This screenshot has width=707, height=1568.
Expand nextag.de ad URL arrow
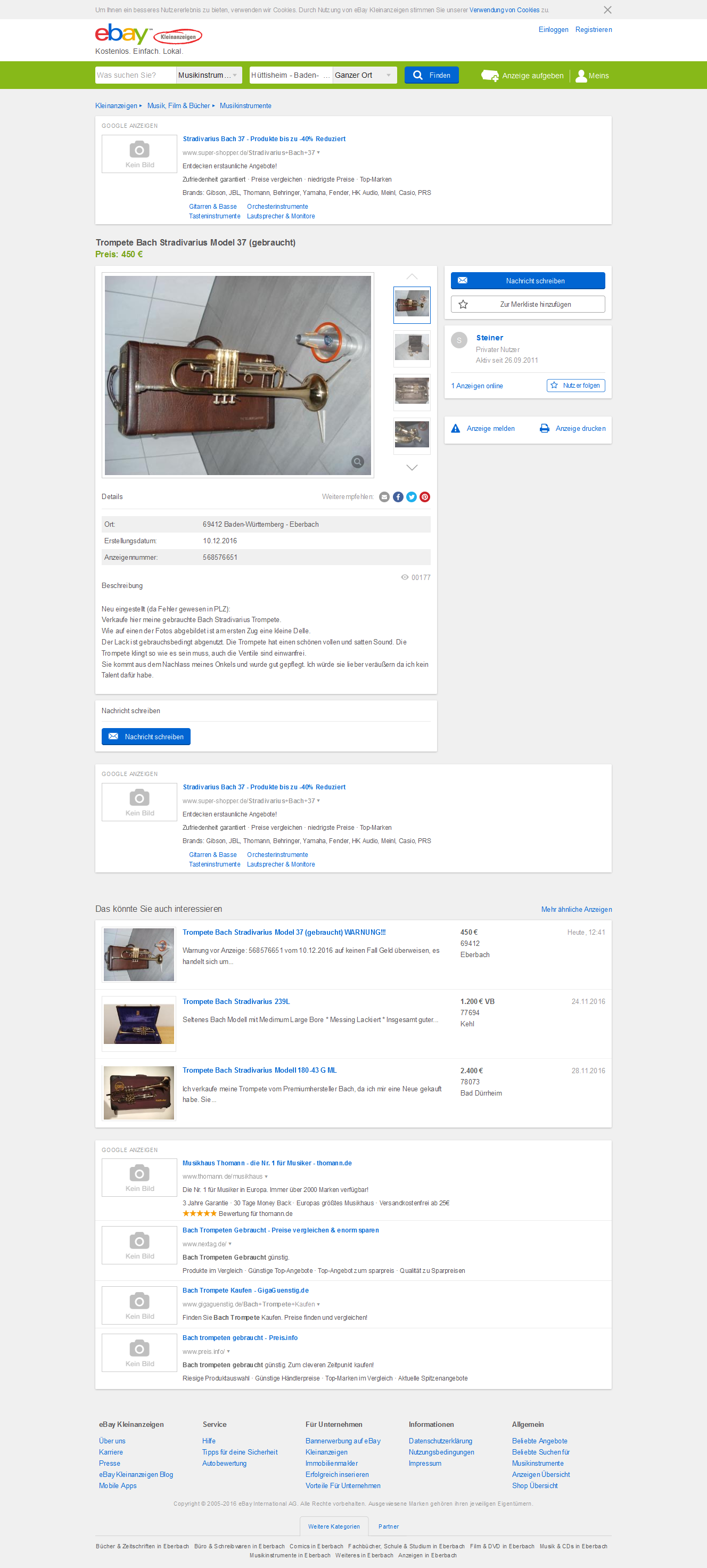[x=230, y=1244]
